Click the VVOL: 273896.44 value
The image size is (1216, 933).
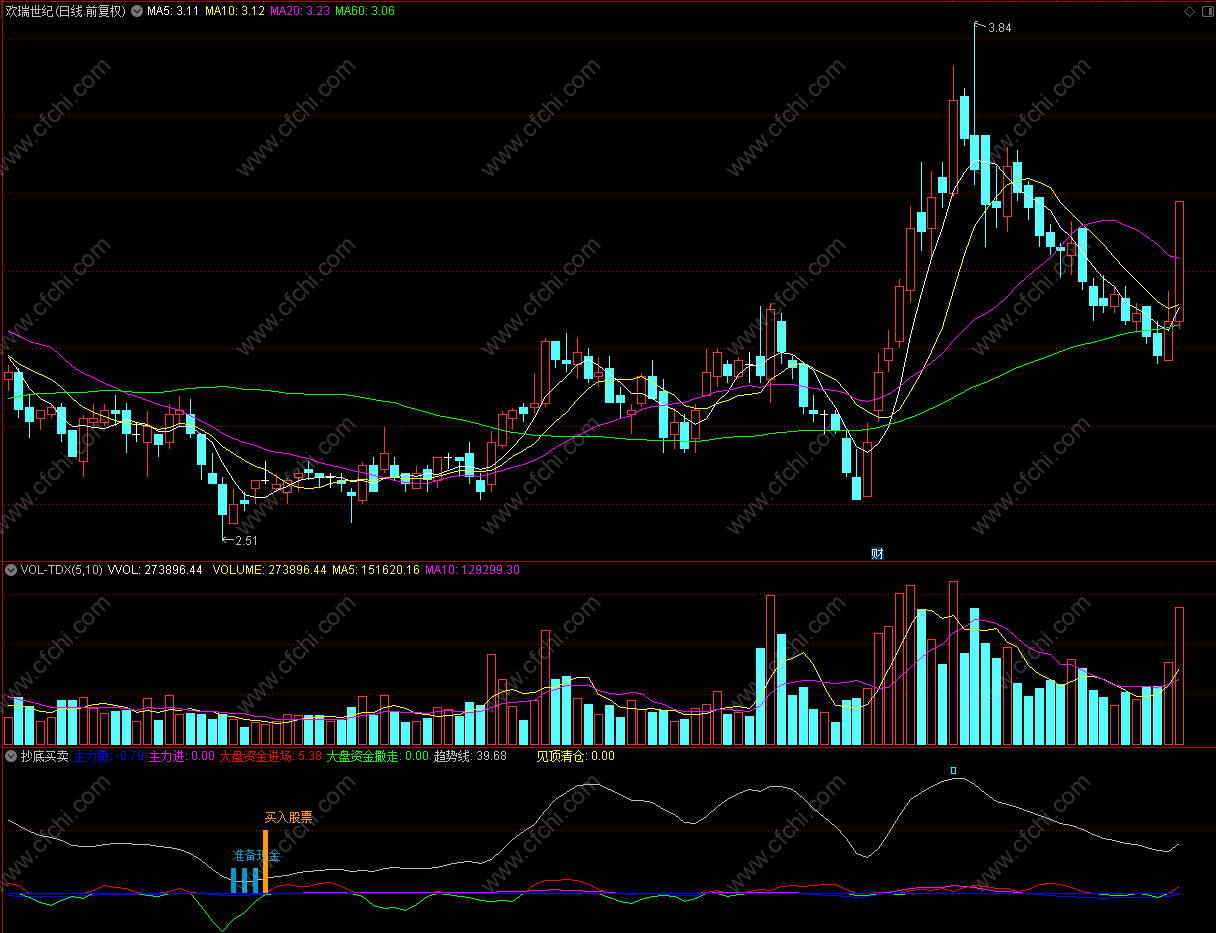coord(155,570)
